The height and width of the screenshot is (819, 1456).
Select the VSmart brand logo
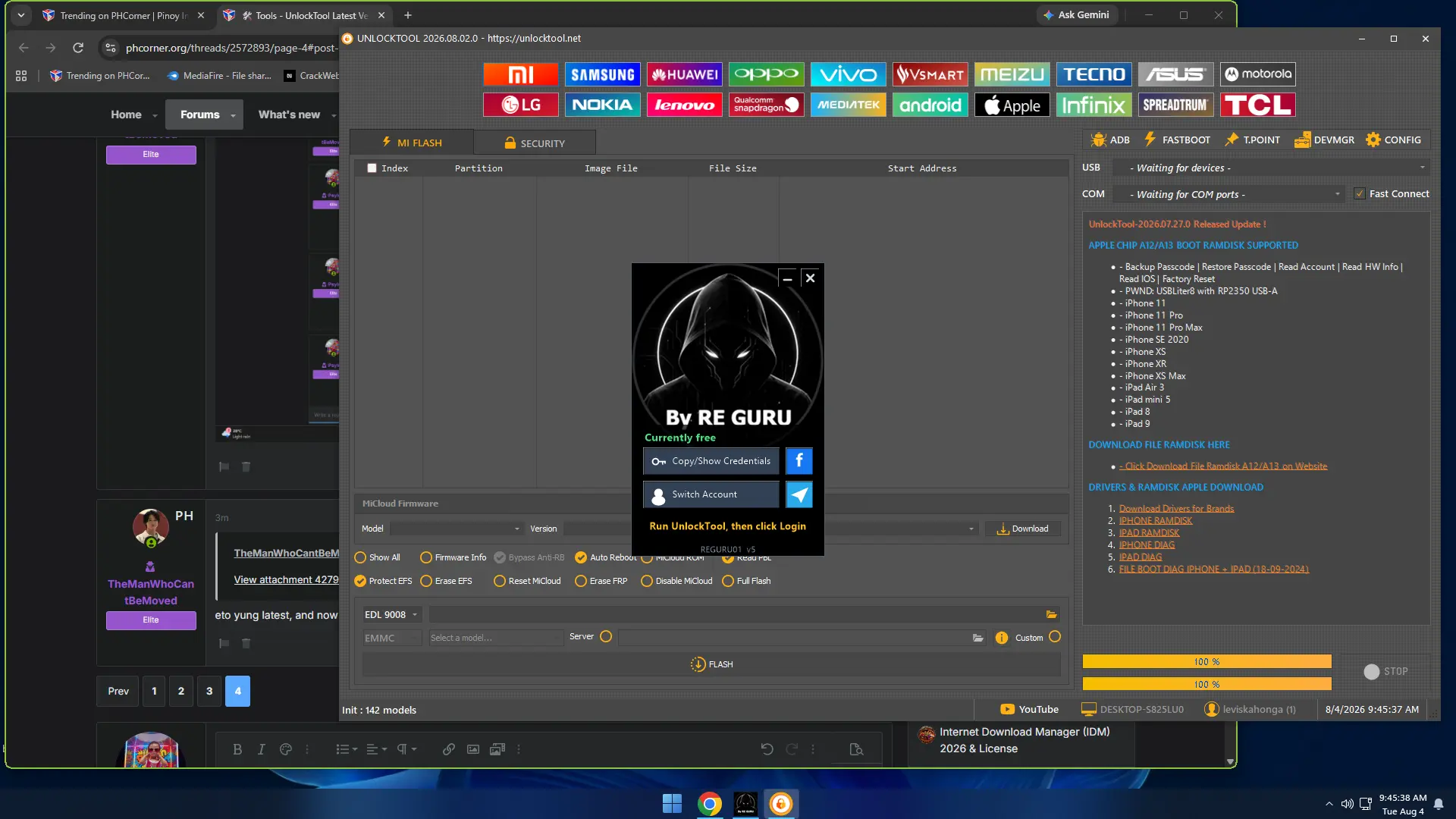930,74
